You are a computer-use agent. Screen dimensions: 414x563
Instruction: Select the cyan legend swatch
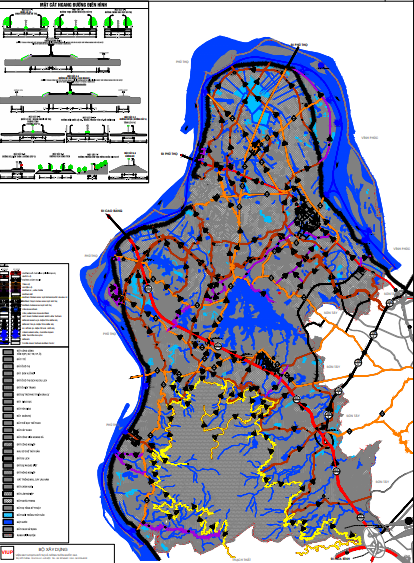(x=8, y=515)
